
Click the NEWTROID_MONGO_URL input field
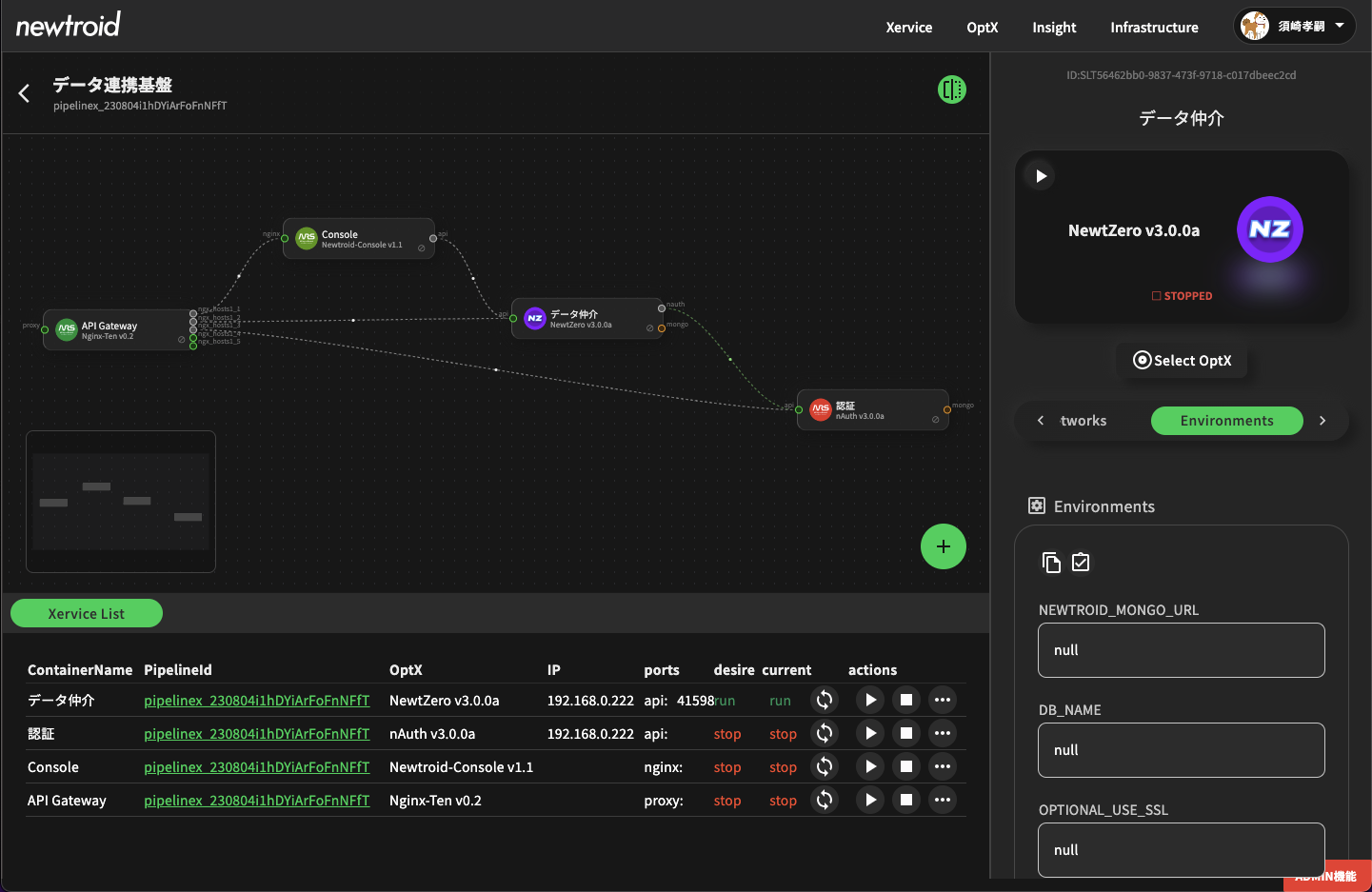pyautogui.click(x=1182, y=650)
